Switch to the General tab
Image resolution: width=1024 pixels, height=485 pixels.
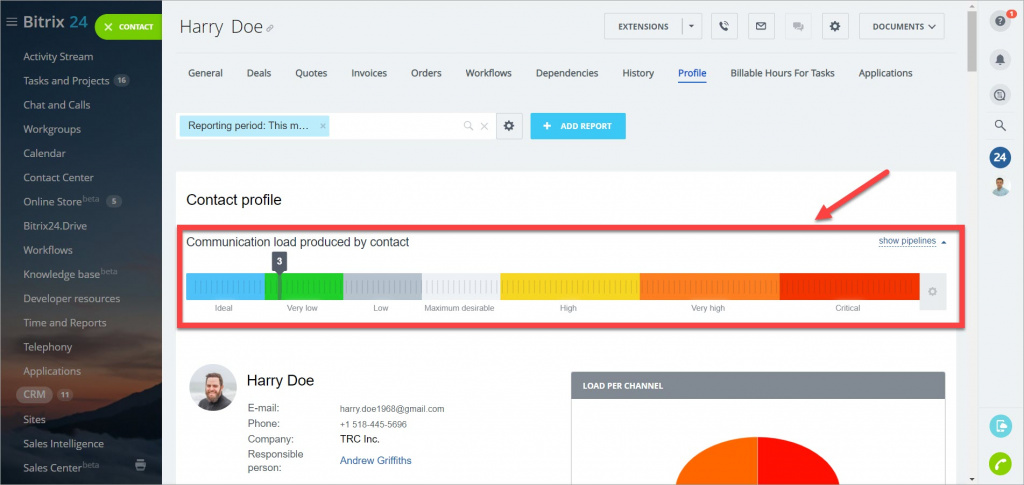coord(206,73)
